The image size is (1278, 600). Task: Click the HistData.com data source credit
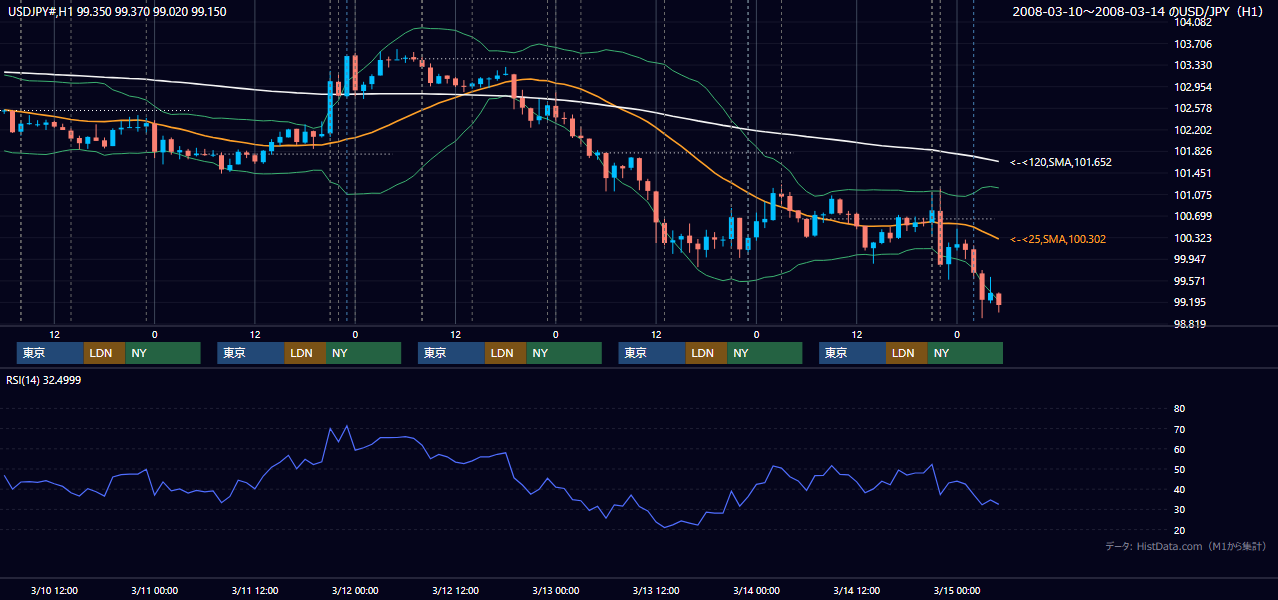(1186, 546)
